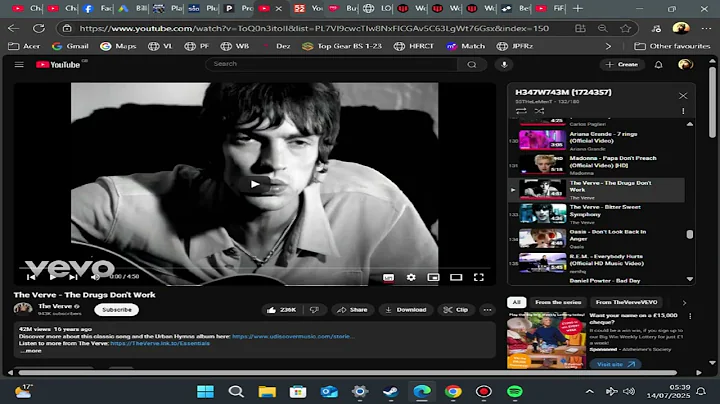The height and width of the screenshot is (404, 720).
Task: Expand the description with ...more
Action: (x=31, y=351)
